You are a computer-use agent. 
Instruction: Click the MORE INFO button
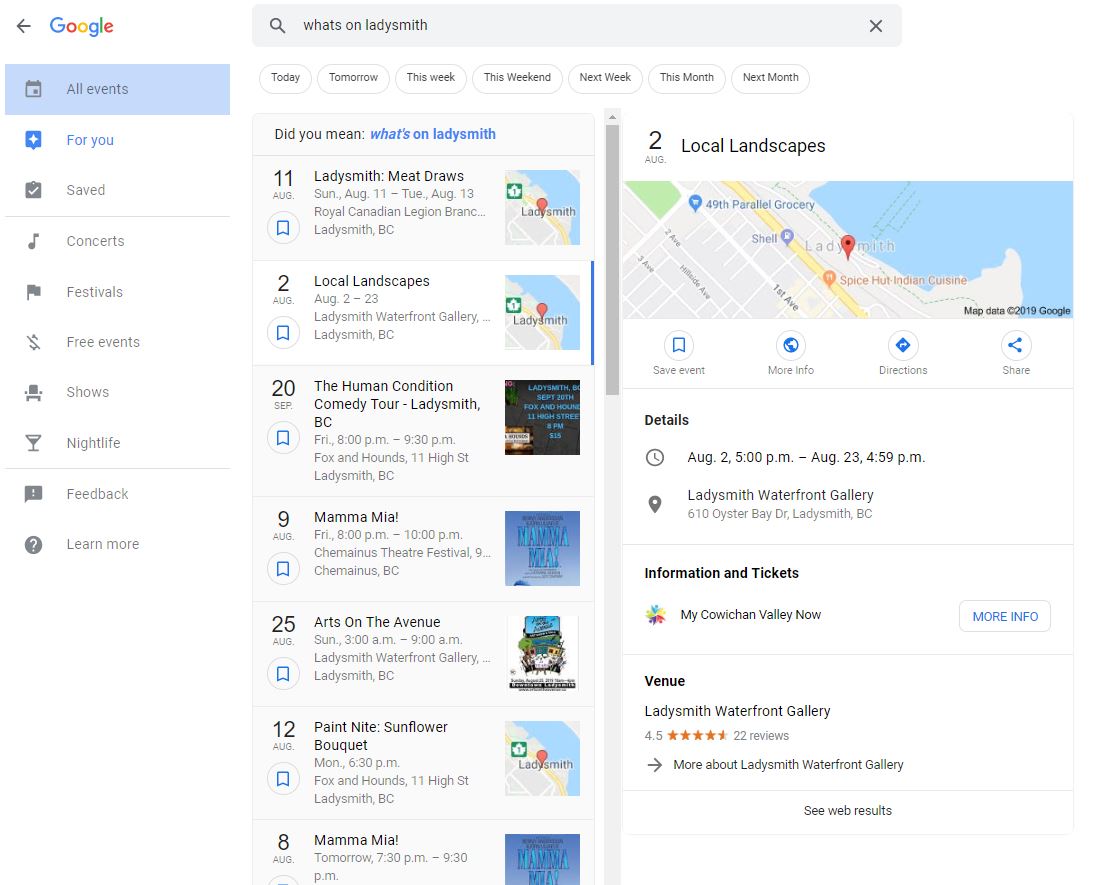coord(1005,616)
